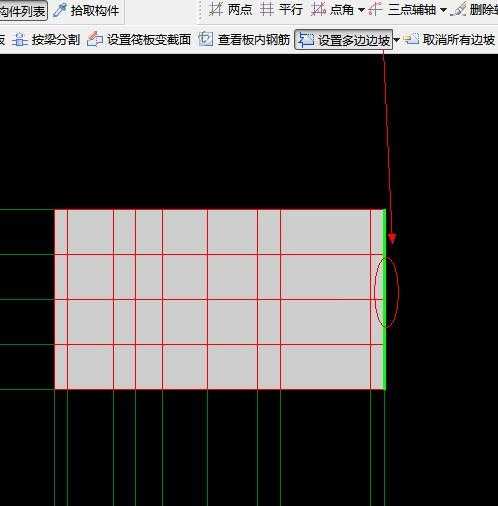Select the 三点辅轴 icon

(x=375, y=9)
